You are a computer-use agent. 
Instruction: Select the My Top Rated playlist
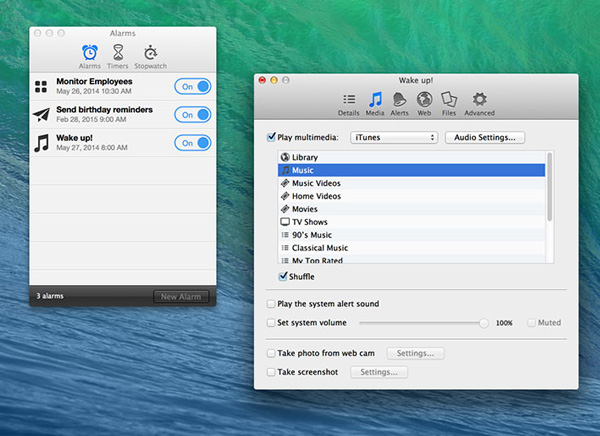coord(411,260)
